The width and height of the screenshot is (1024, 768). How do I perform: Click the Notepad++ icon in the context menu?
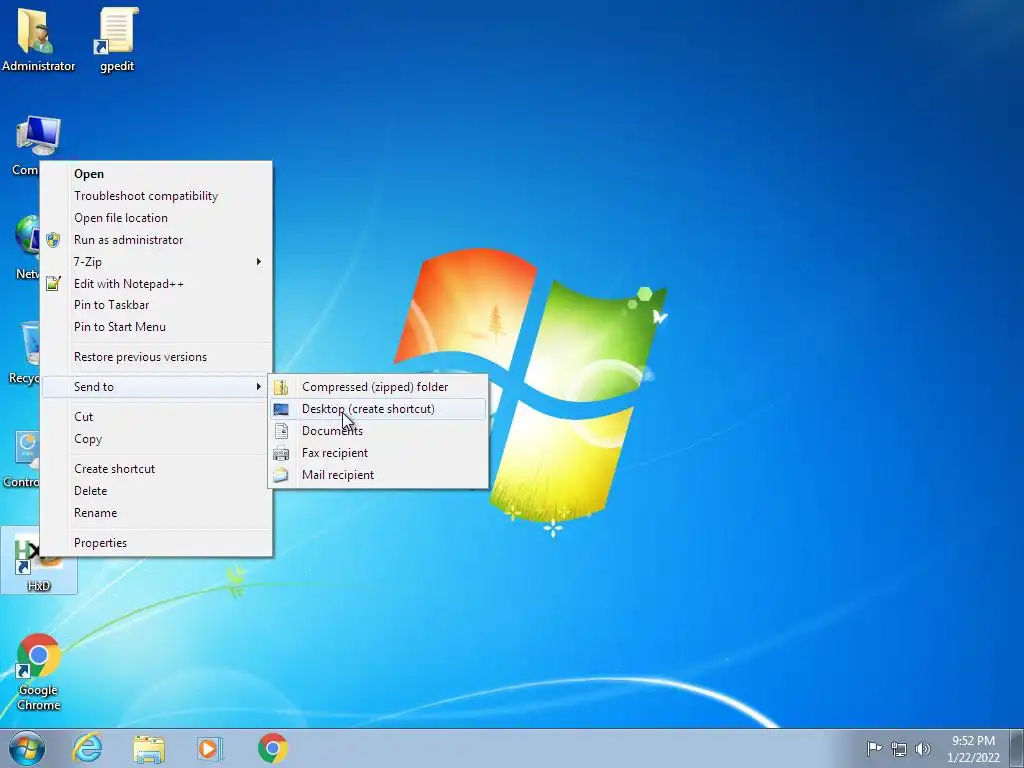tap(53, 283)
